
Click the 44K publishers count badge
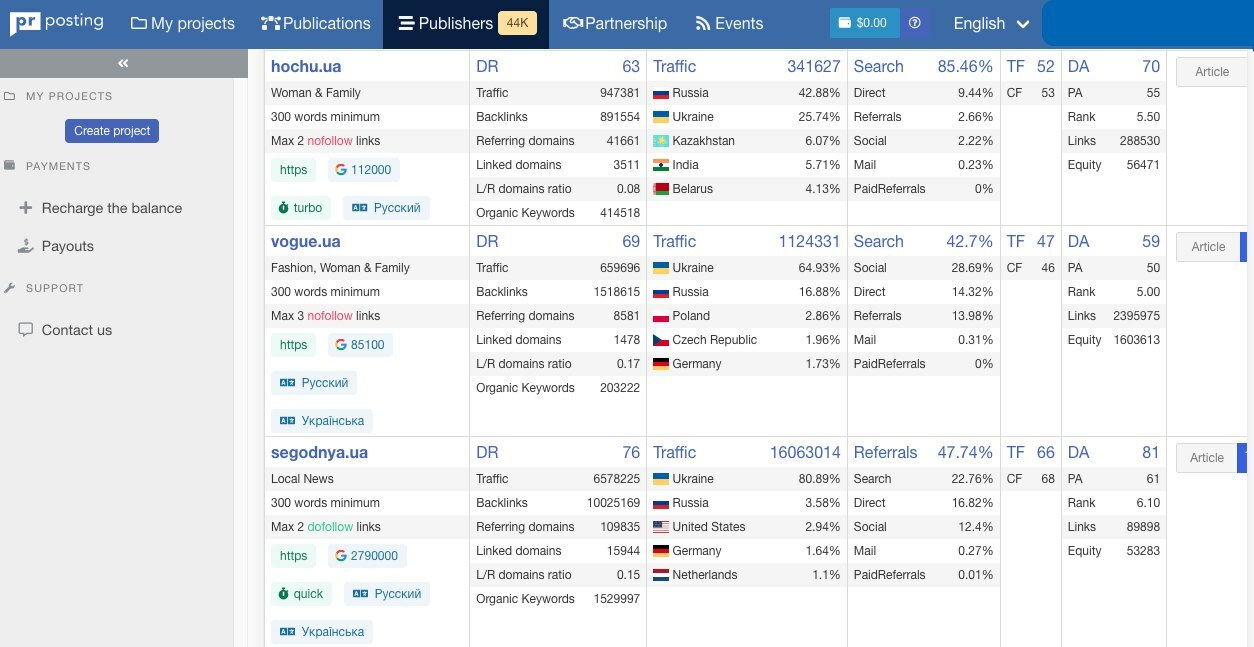pyautogui.click(x=518, y=23)
